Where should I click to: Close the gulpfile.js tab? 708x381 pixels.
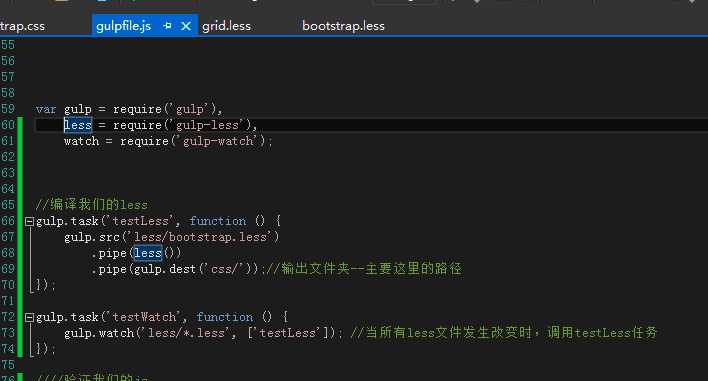186,26
